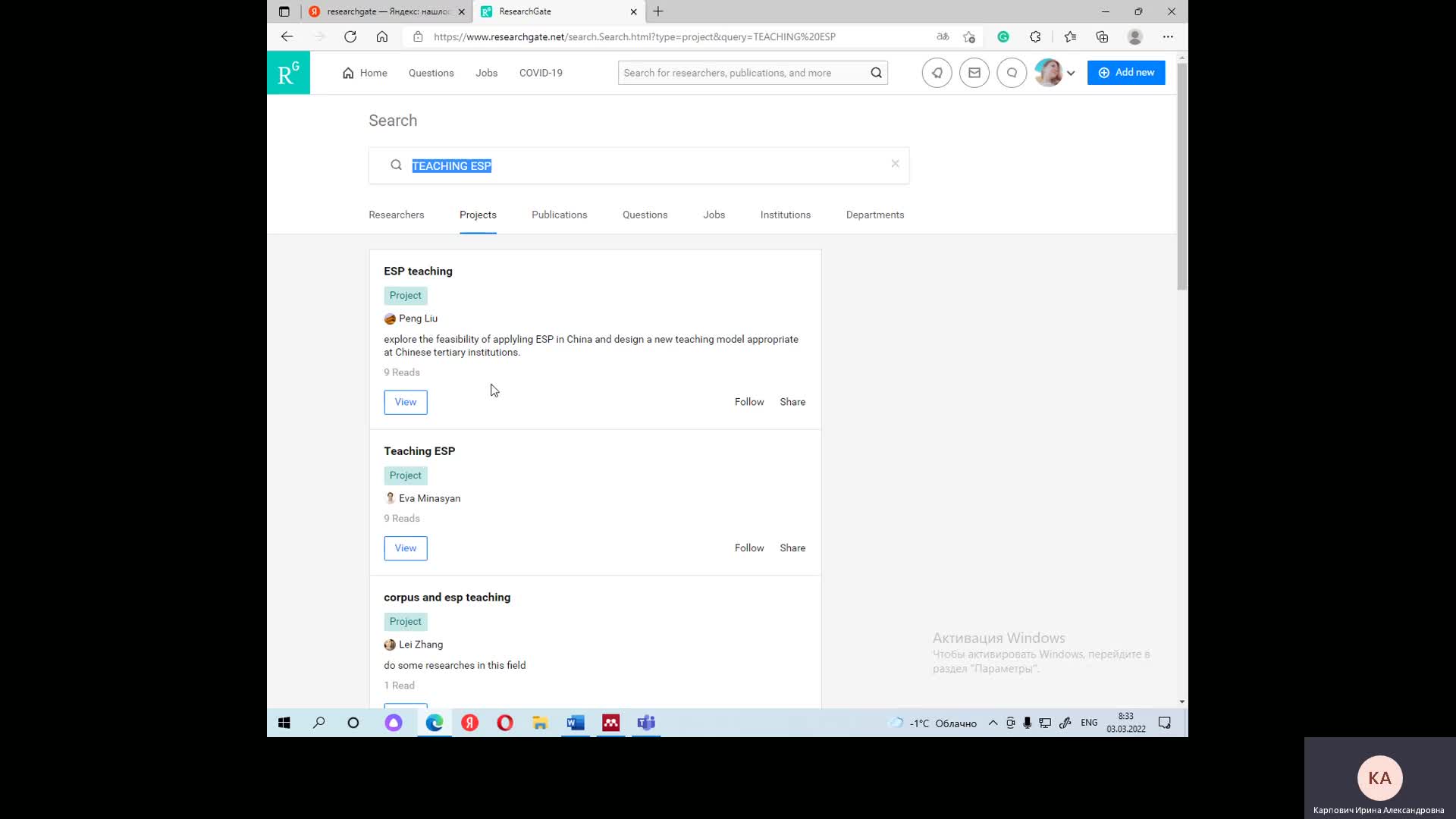The image size is (1456, 819).
Task: Open Microsoft Teams from taskbar
Action: click(646, 723)
